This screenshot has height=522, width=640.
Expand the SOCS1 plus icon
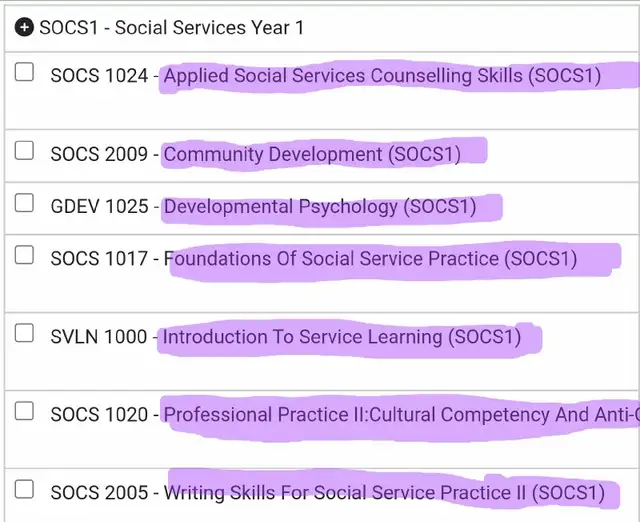pyautogui.click(x=25, y=27)
